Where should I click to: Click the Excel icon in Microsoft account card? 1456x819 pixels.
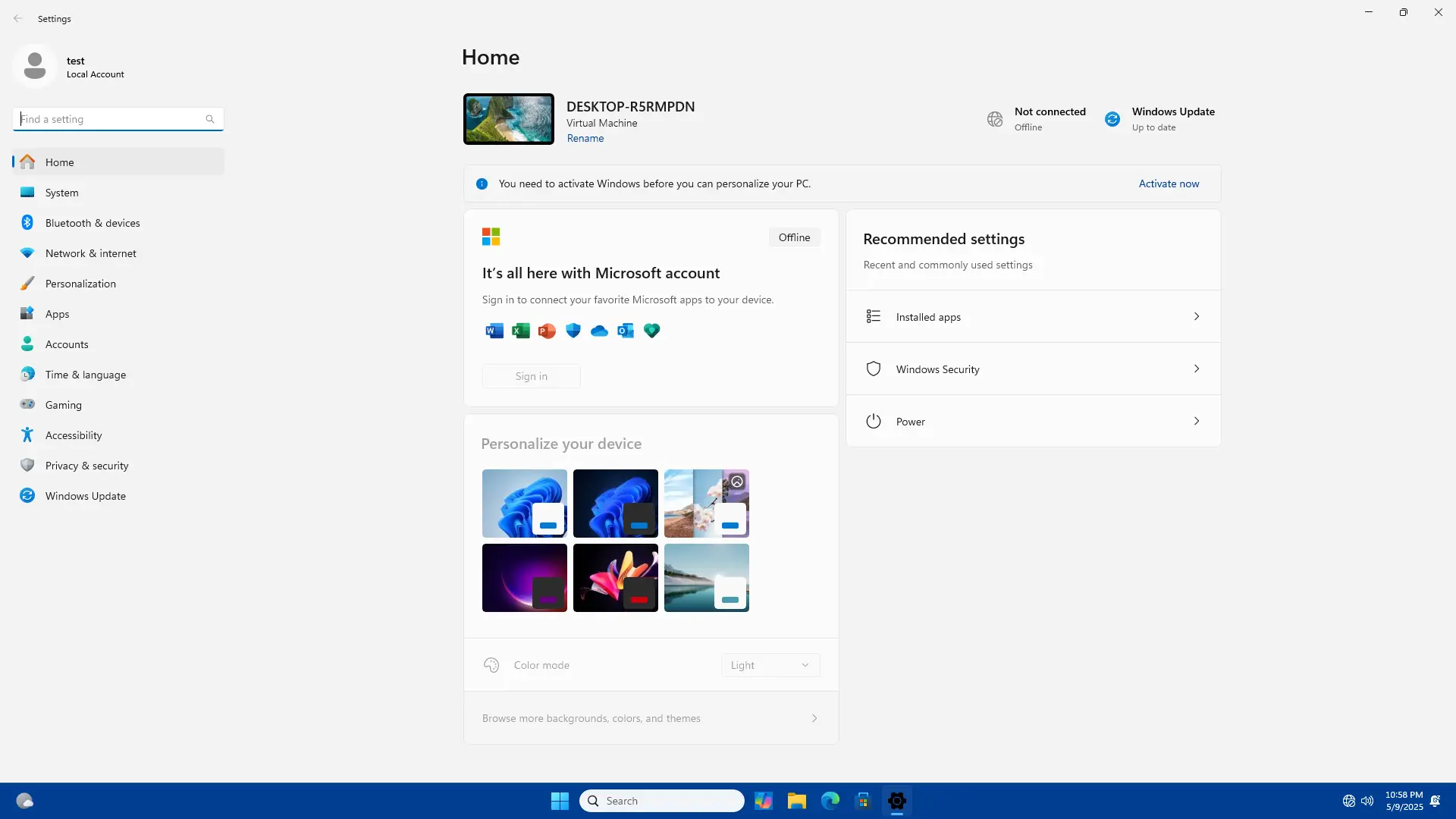pyautogui.click(x=520, y=331)
